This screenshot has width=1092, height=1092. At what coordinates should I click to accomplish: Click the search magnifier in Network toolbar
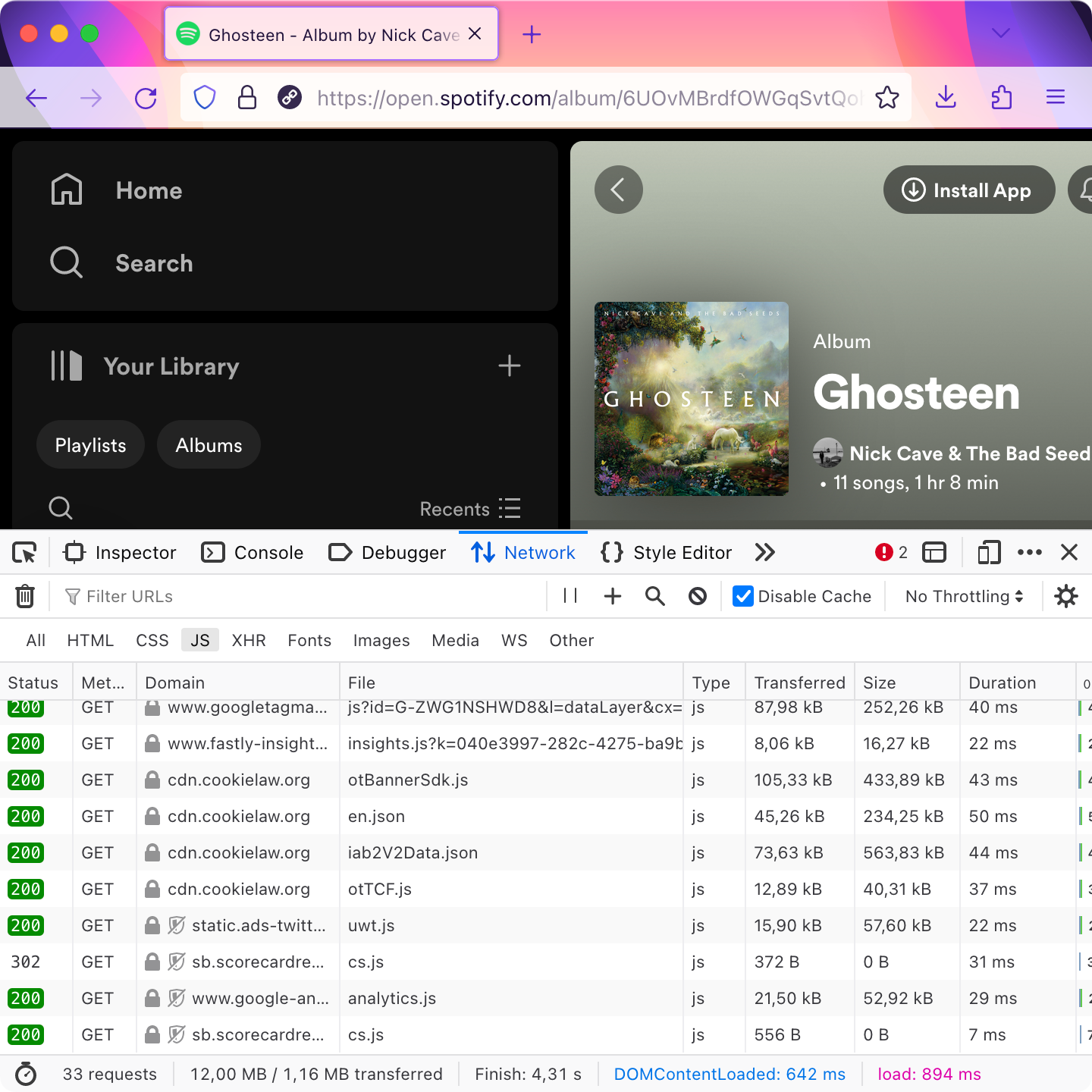655,597
